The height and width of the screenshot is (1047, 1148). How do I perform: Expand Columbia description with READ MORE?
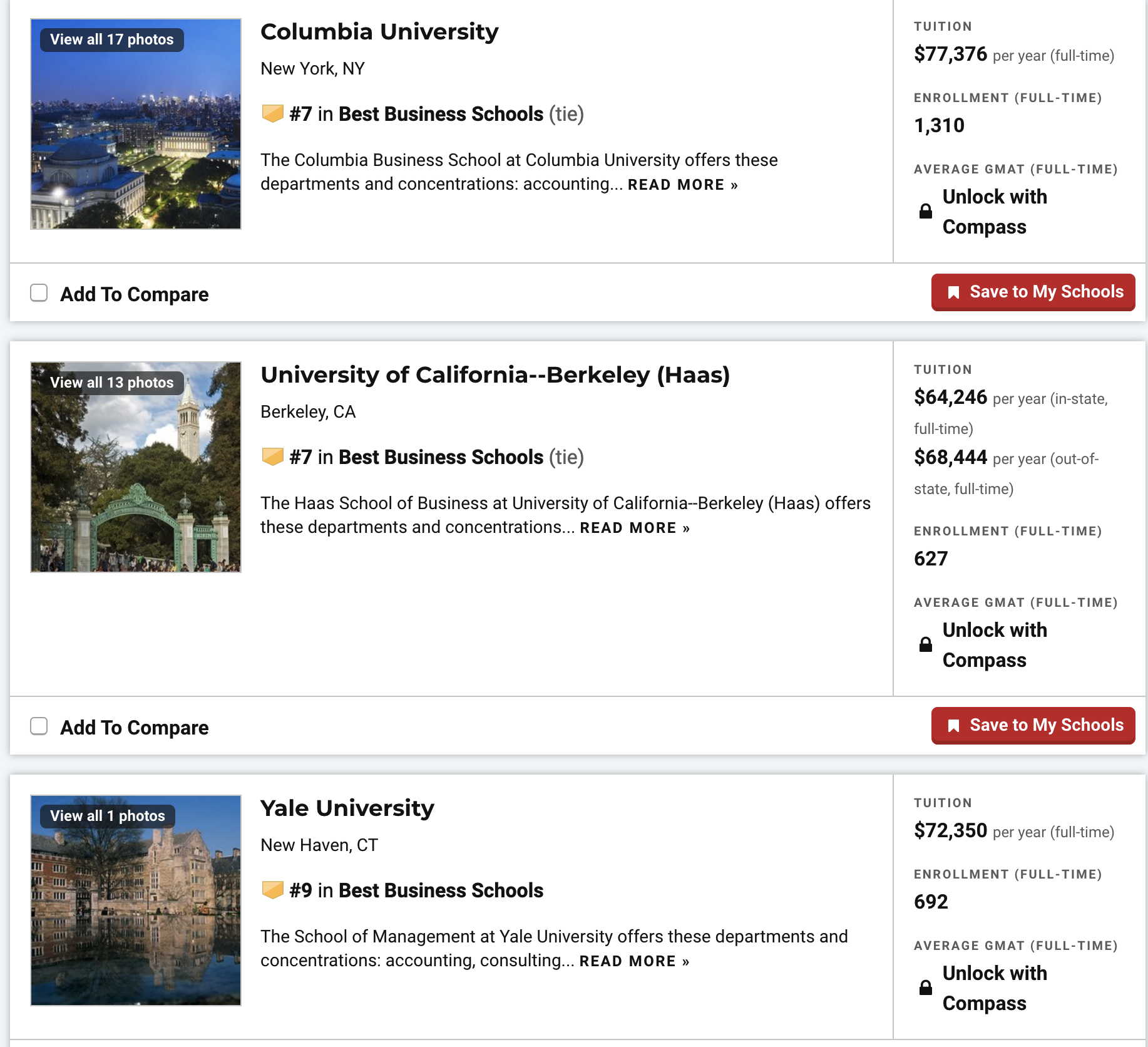[x=682, y=185]
